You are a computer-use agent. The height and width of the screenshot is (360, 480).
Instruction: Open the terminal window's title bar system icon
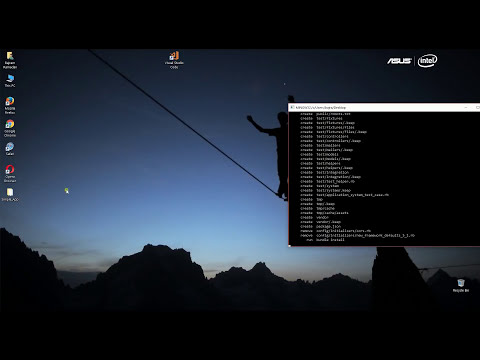[292, 107]
